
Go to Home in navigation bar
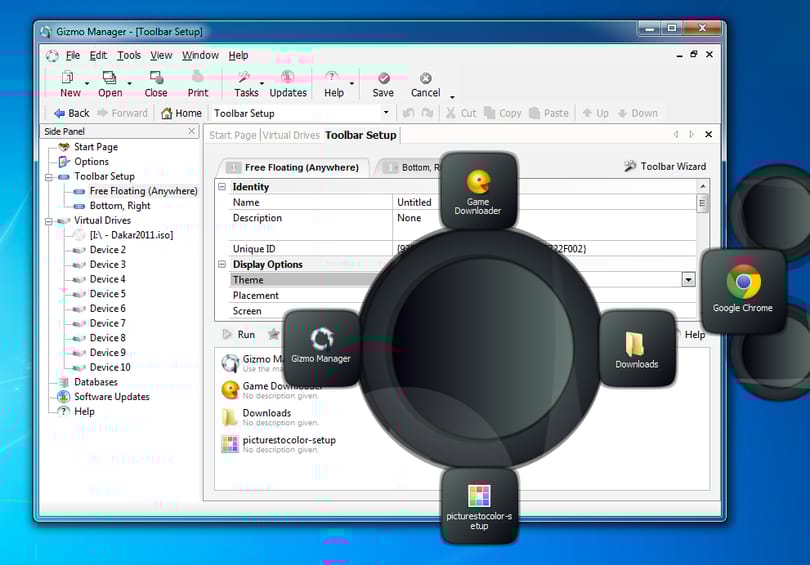click(x=181, y=113)
